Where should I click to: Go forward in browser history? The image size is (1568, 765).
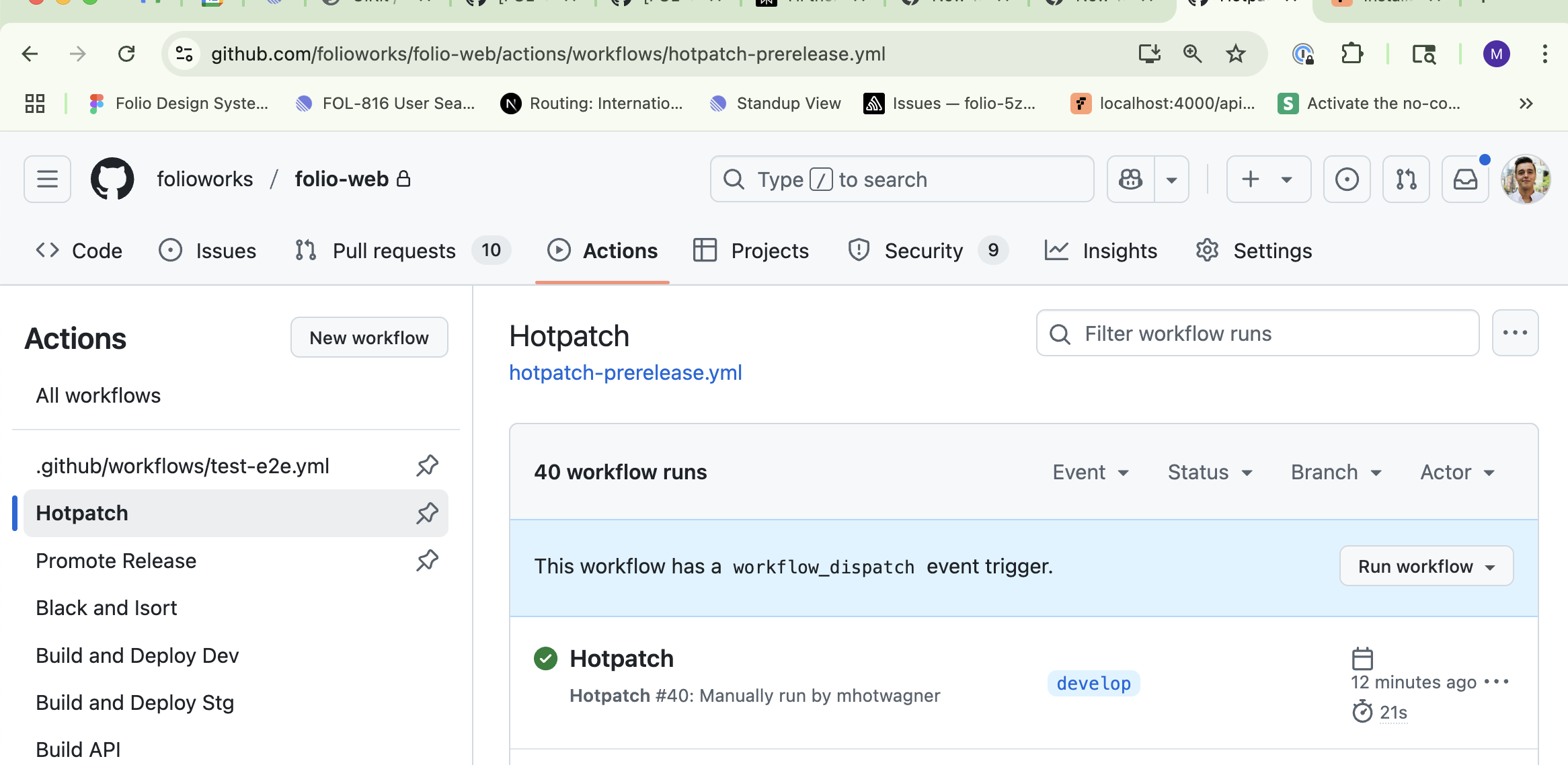(78, 54)
